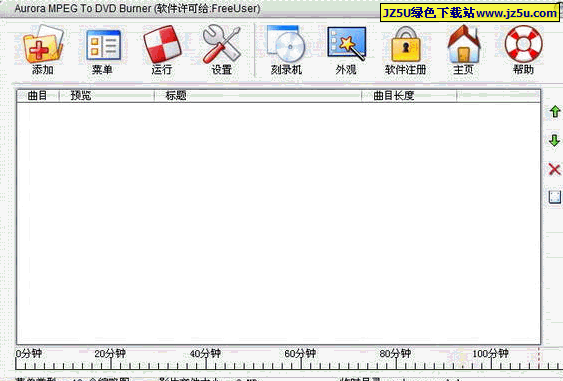Open 帮助 (Help) lifebuoy icon
The image size is (563, 381).
tap(524, 44)
